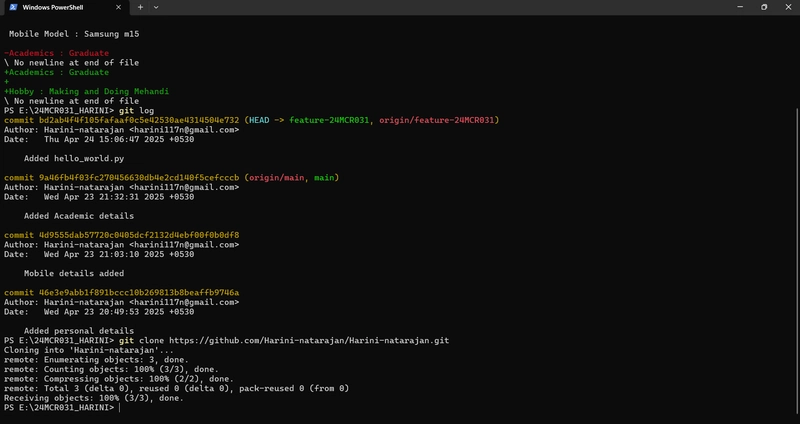Open a new tab with the plus icon

point(140,7)
